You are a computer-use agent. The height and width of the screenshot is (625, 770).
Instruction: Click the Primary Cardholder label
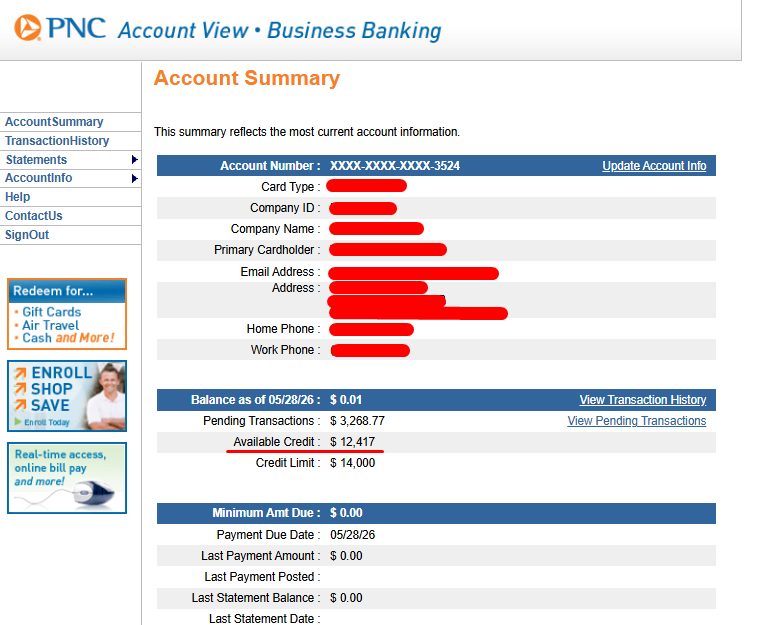[x=267, y=250]
